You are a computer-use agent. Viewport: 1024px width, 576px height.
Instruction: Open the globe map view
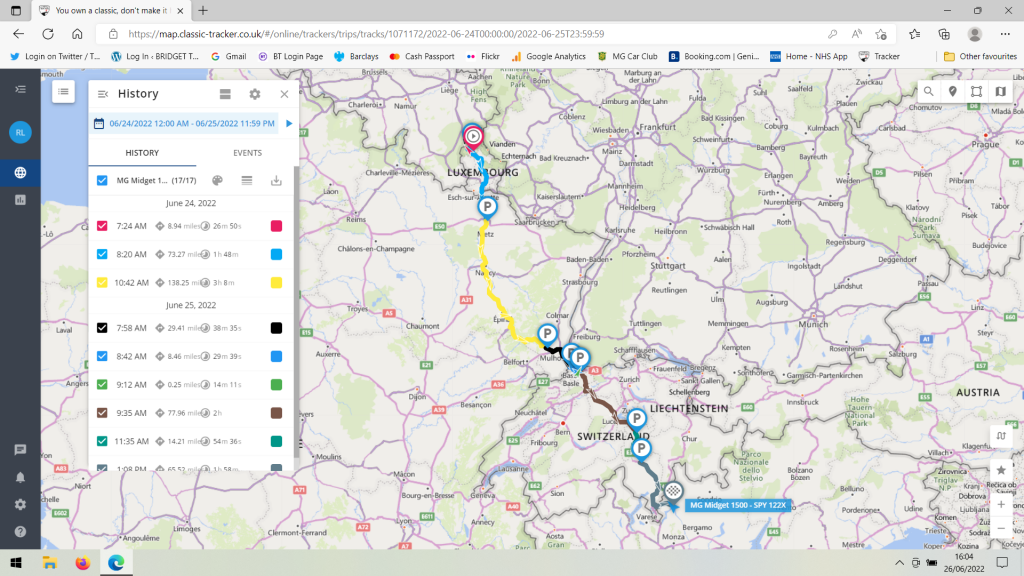tap(20, 172)
